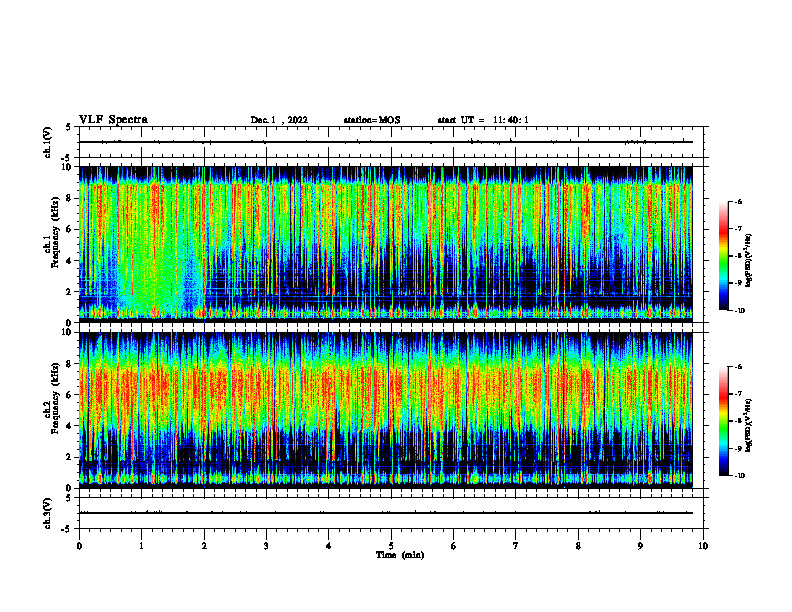
Task: Click the ch.1 spectrogram color scale bar
Action: (x=724, y=256)
